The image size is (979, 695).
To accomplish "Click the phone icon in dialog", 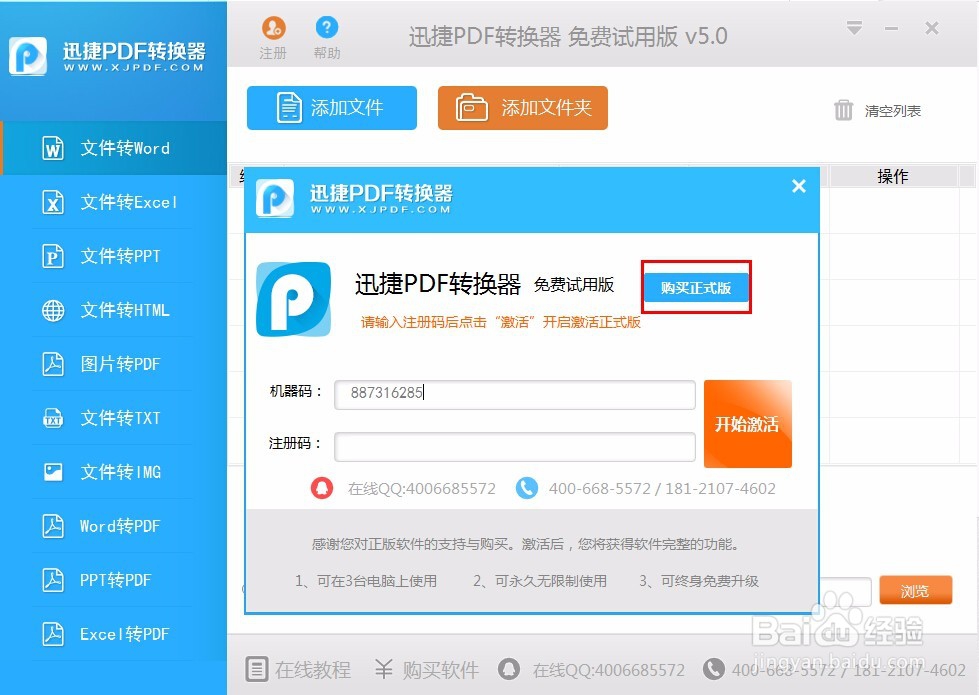I will [x=527, y=488].
